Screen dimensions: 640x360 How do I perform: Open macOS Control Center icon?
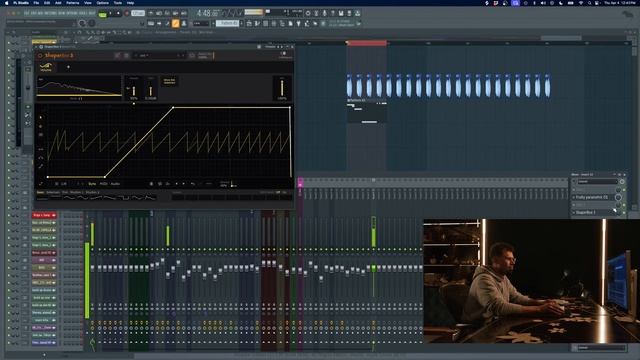pyautogui.click(x=597, y=3)
